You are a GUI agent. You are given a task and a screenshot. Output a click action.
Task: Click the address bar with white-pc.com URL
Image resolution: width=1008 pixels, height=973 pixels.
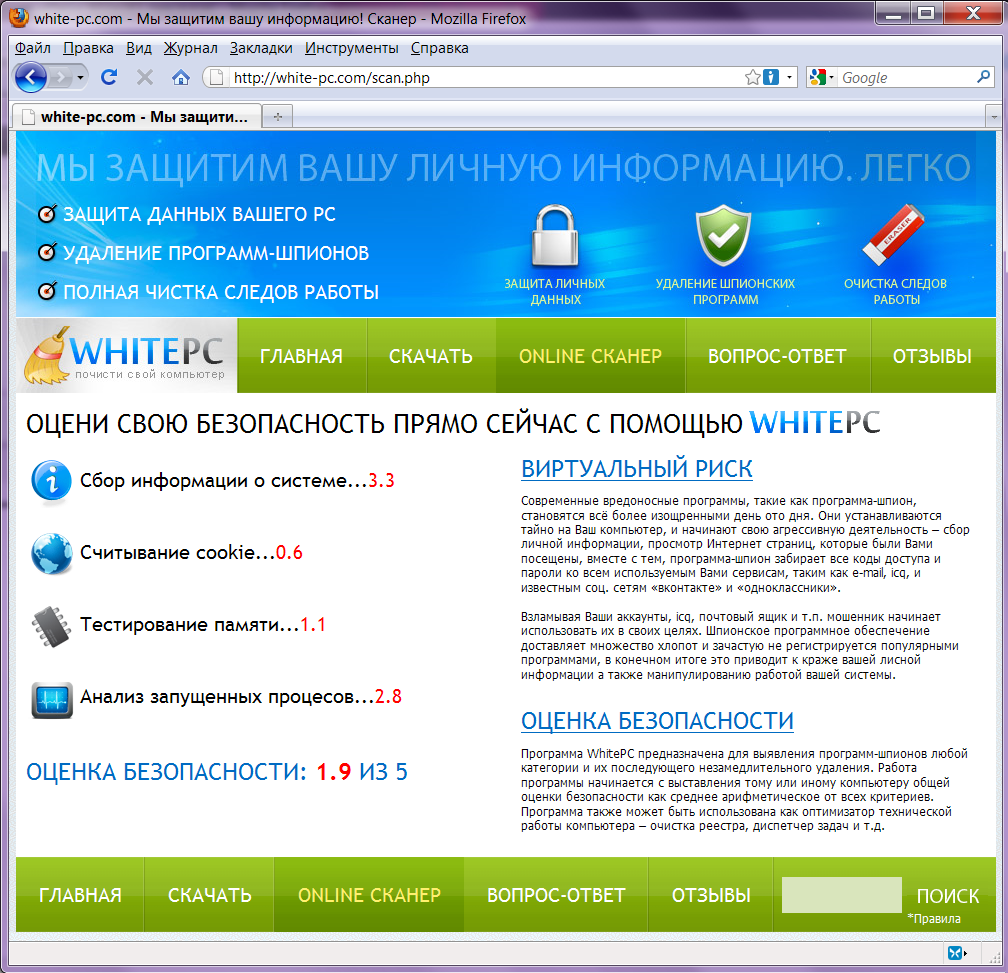click(x=476, y=78)
